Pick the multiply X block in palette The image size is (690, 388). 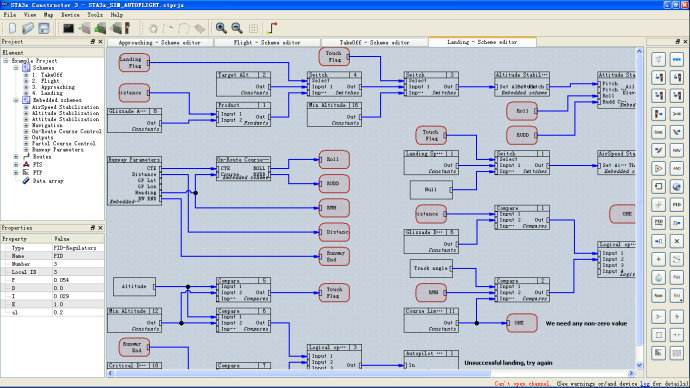point(676,241)
